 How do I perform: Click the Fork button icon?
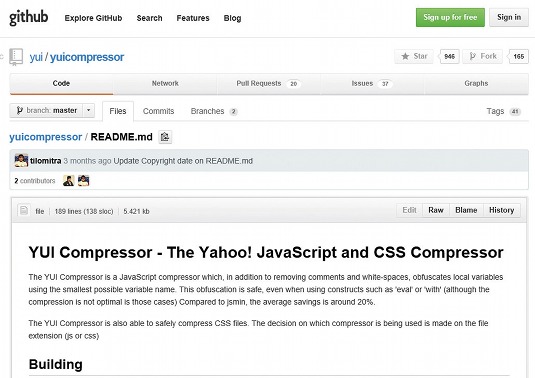pos(472,56)
